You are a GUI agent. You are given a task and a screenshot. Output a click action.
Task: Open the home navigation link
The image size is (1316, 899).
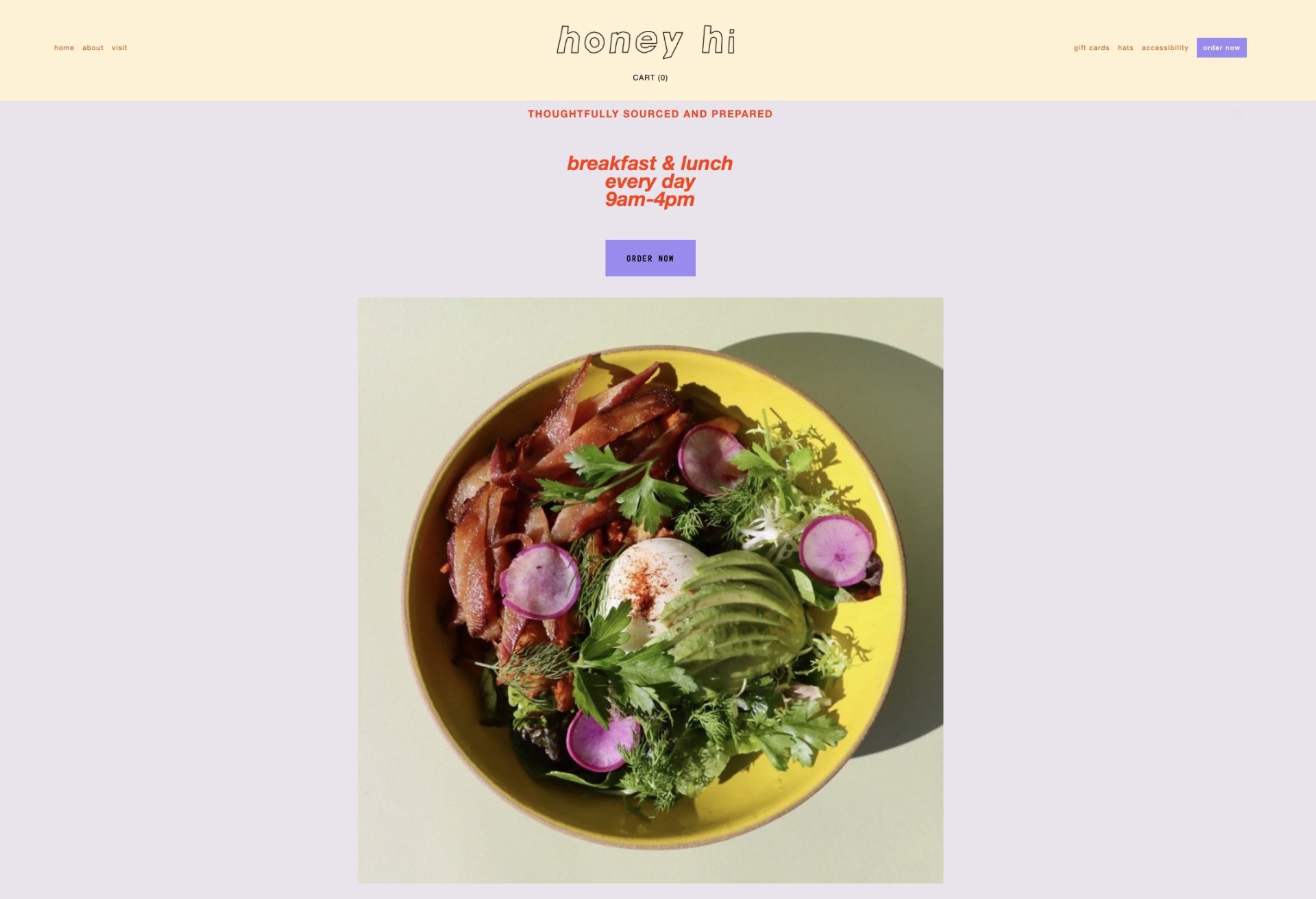click(64, 48)
